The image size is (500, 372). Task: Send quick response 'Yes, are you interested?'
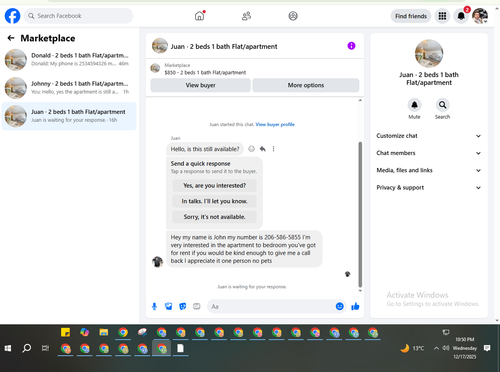click(x=214, y=186)
